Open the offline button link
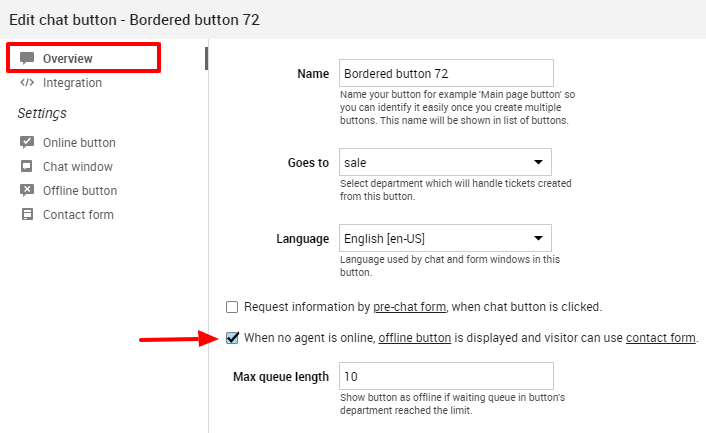 tap(414, 338)
